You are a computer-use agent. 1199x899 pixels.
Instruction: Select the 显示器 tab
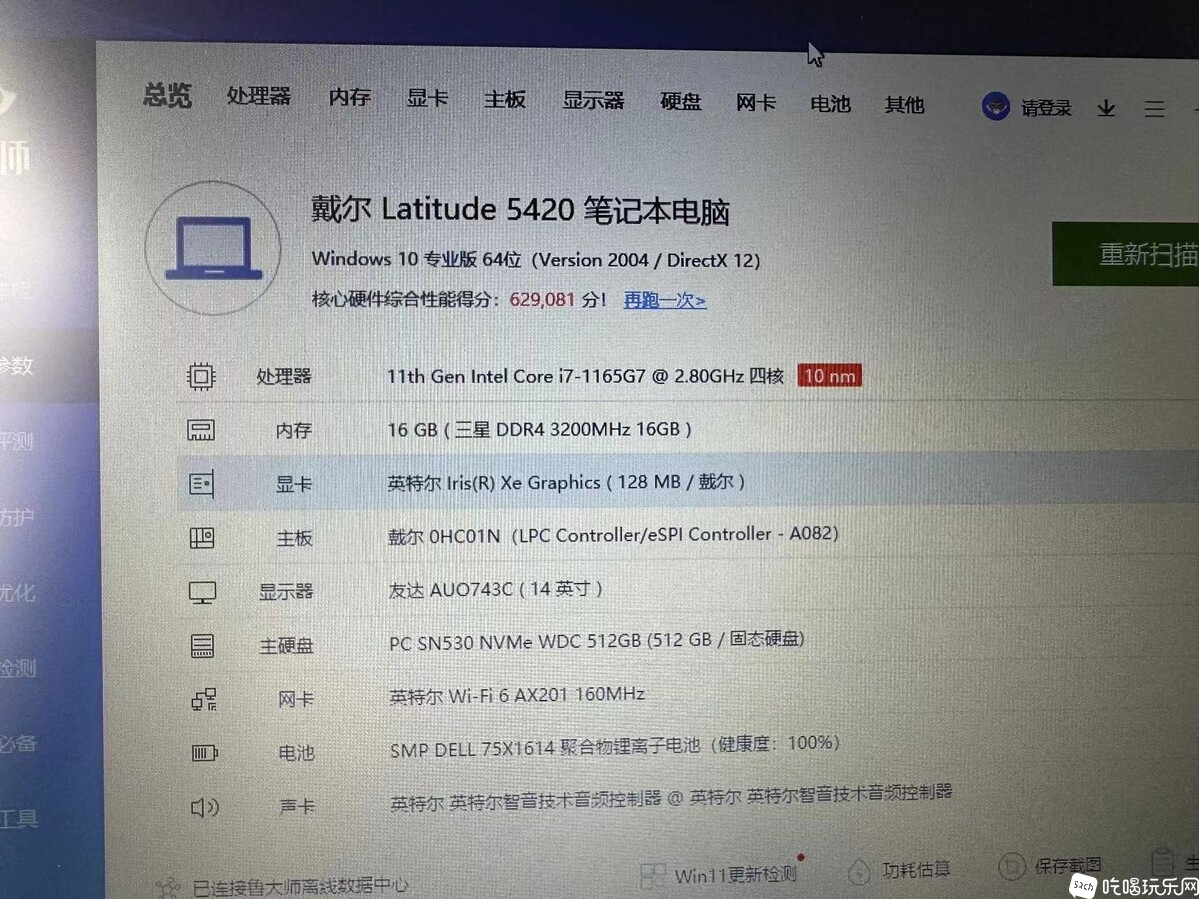pos(593,100)
